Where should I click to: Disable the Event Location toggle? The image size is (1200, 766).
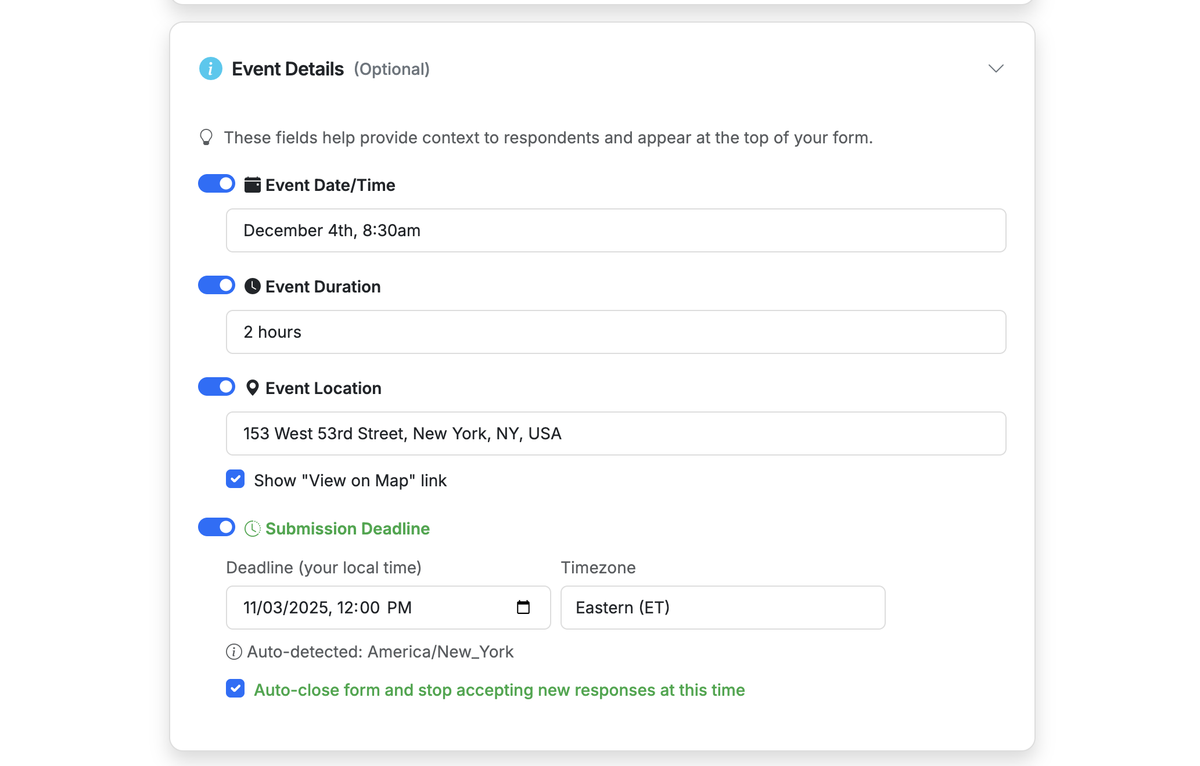click(216, 386)
